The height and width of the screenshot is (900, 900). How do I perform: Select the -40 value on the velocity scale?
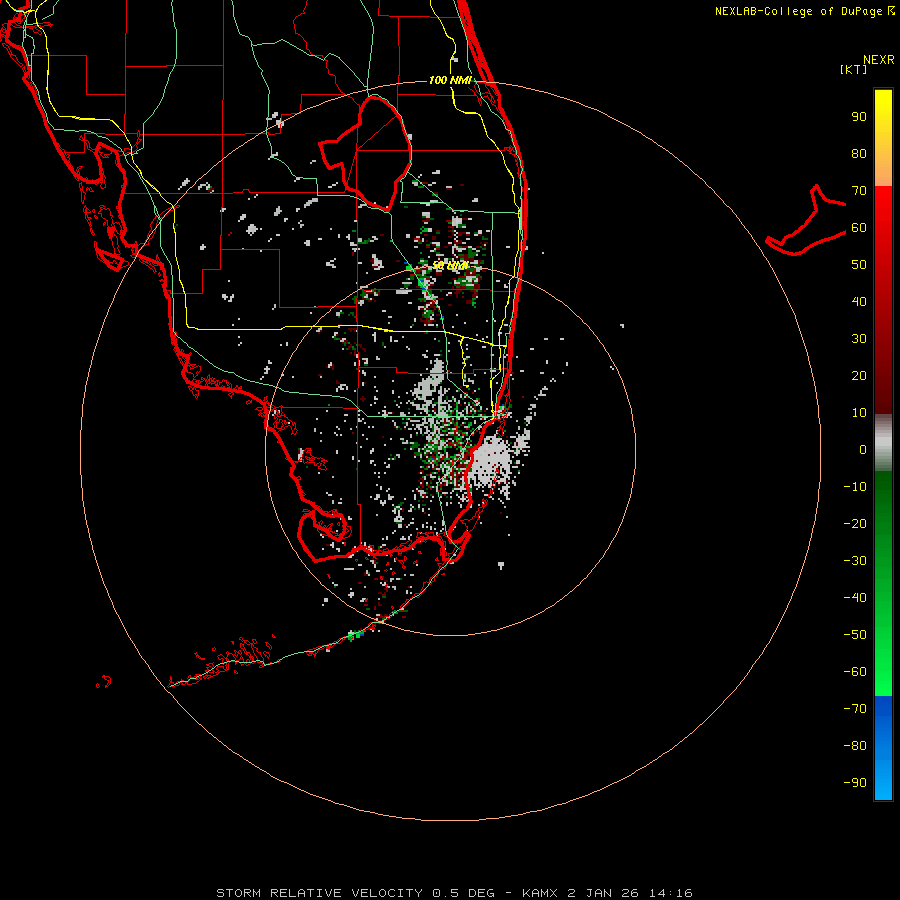pyautogui.click(x=855, y=598)
